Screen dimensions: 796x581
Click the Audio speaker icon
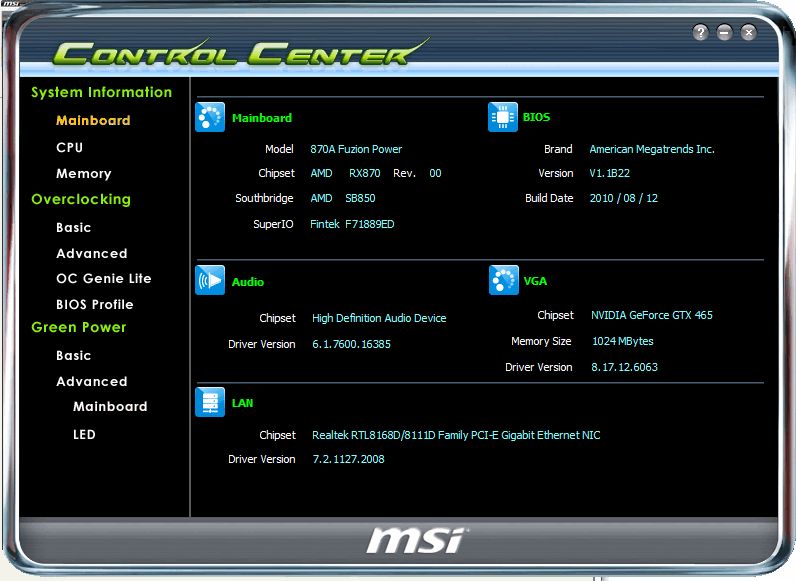pos(210,280)
